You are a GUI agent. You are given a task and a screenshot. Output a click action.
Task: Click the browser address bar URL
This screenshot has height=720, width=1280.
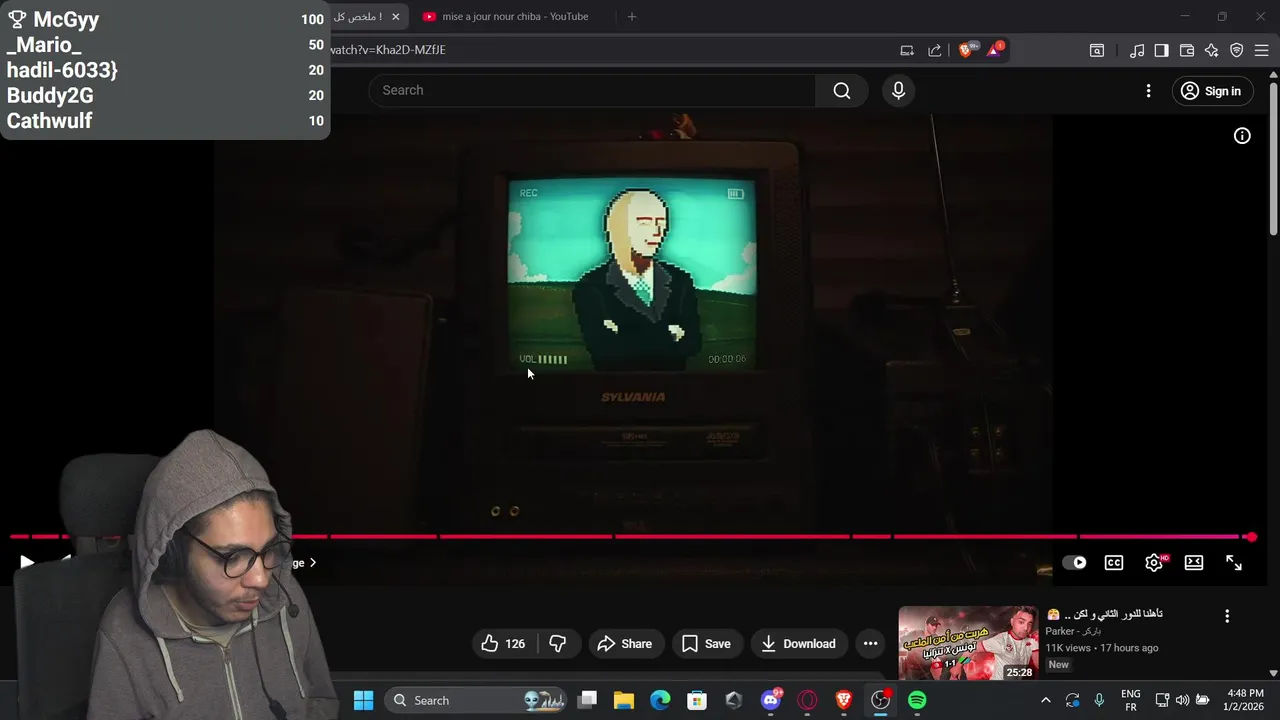(388, 50)
